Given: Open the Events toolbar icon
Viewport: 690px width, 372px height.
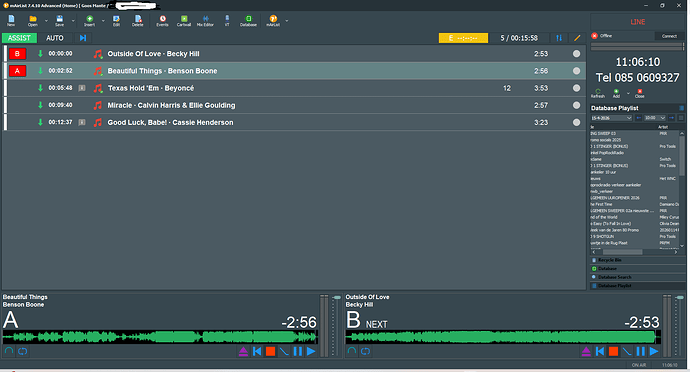Looking at the screenshot, I should pyautogui.click(x=162, y=21).
